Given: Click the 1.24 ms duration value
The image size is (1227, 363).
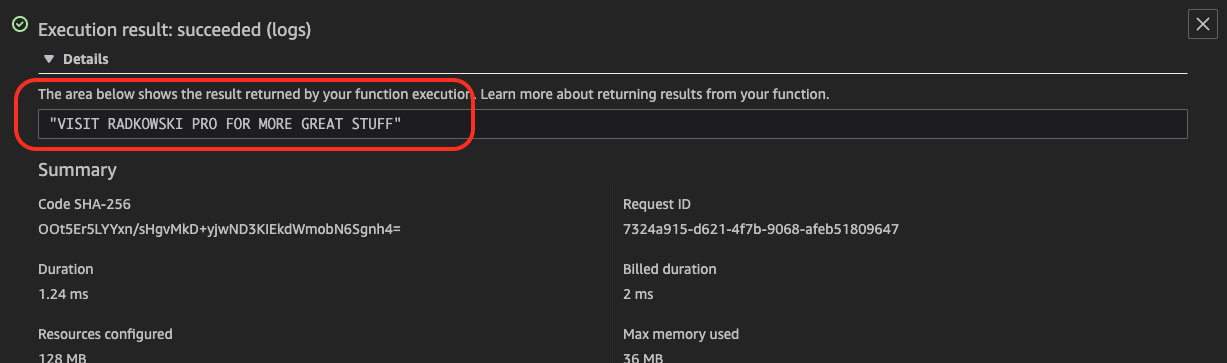Looking at the screenshot, I should click(x=62, y=294).
